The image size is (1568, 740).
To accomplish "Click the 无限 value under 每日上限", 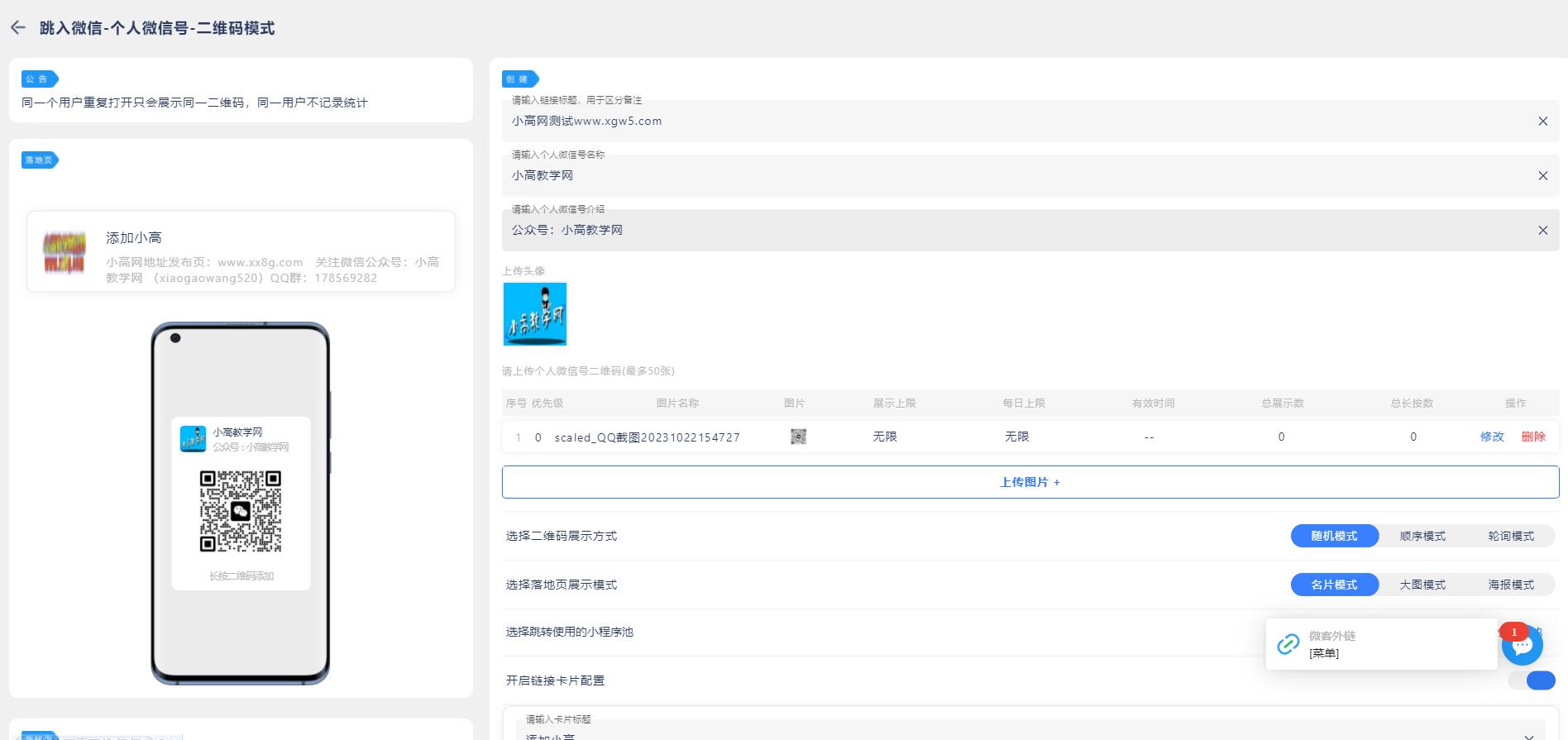I will pos(1016,437).
